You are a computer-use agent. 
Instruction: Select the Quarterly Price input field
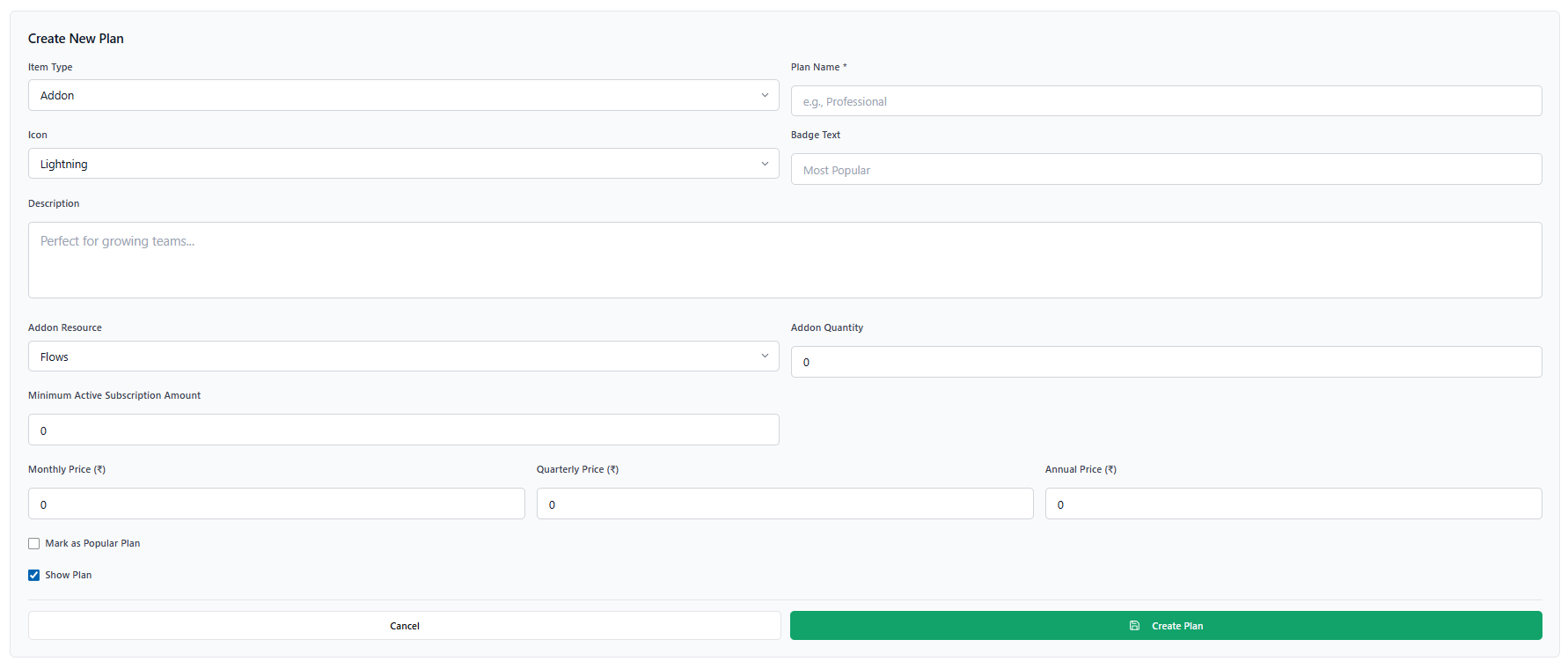[785, 504]
